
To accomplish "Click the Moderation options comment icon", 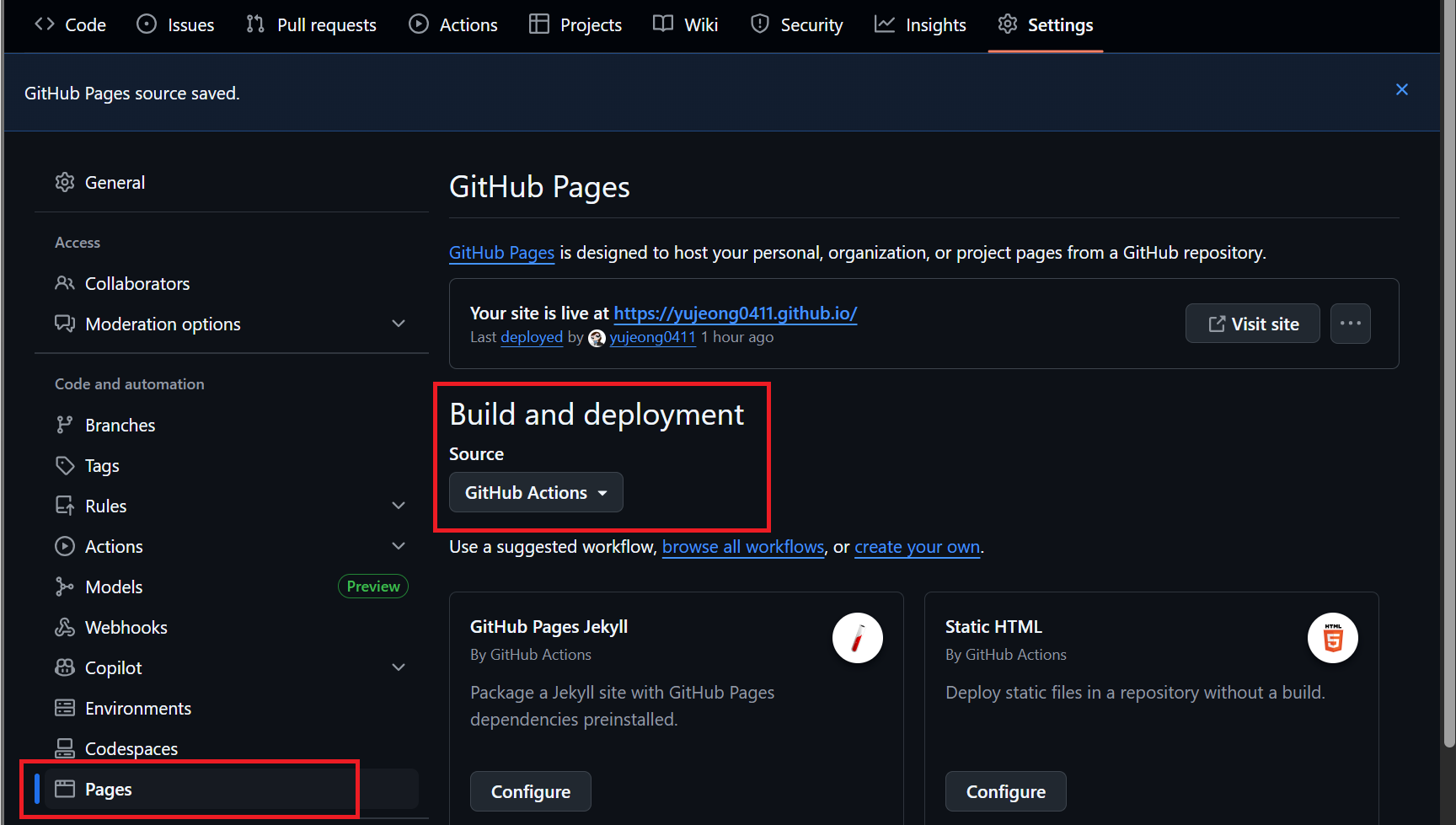I will coord(65,324).
